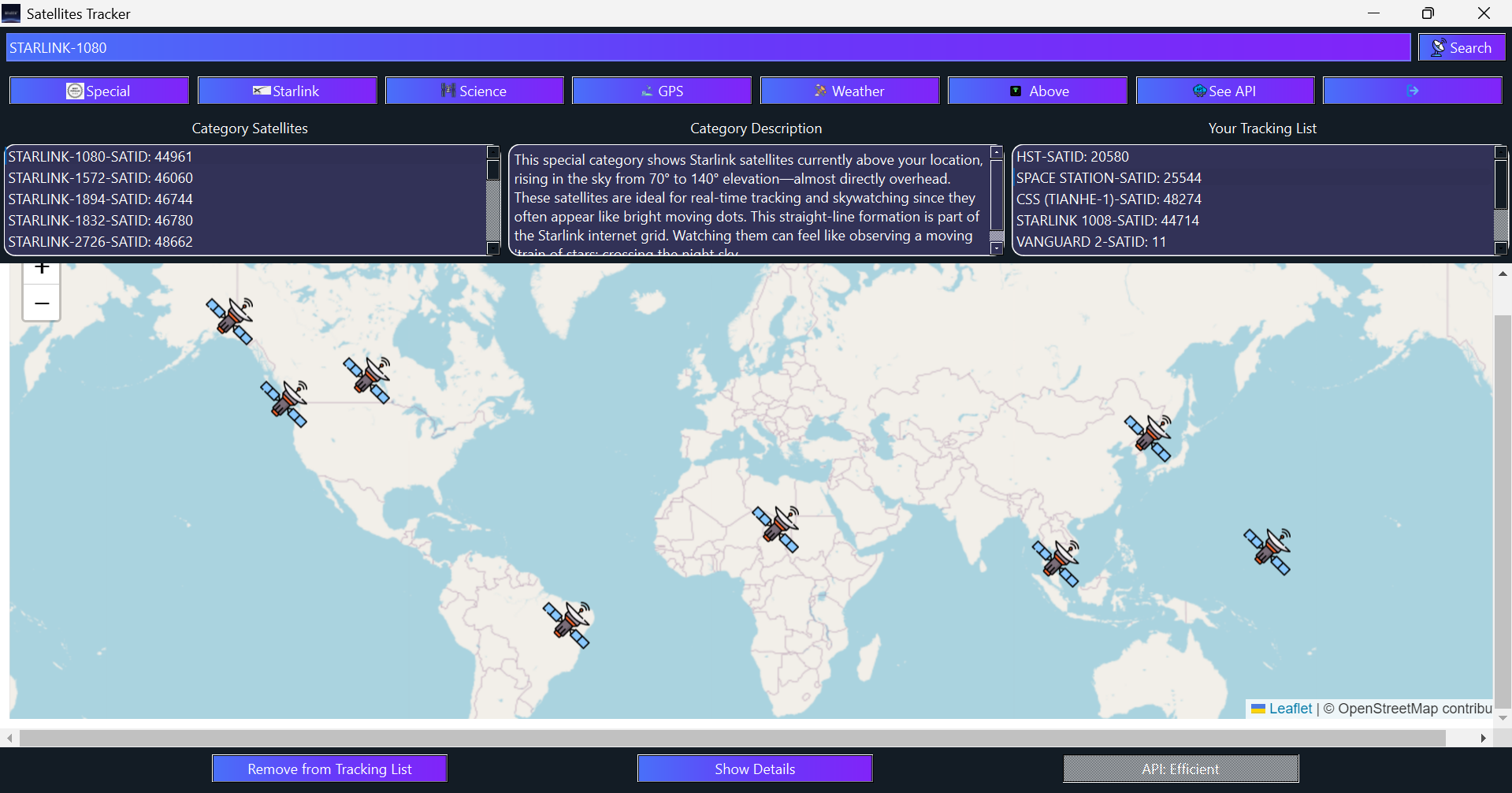The height and width of the screenshot is (793, 1512).
Task: Open the Weather satellites category
Action: [x=849, y=90]
